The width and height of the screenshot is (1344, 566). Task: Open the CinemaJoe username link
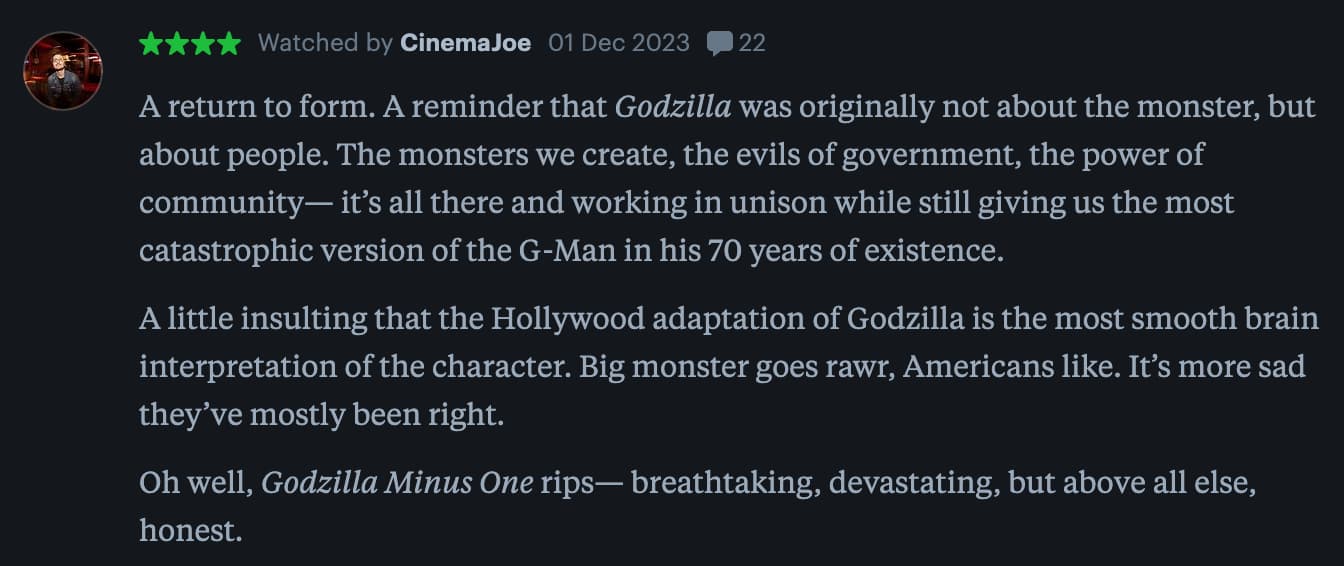pos(465,43)
